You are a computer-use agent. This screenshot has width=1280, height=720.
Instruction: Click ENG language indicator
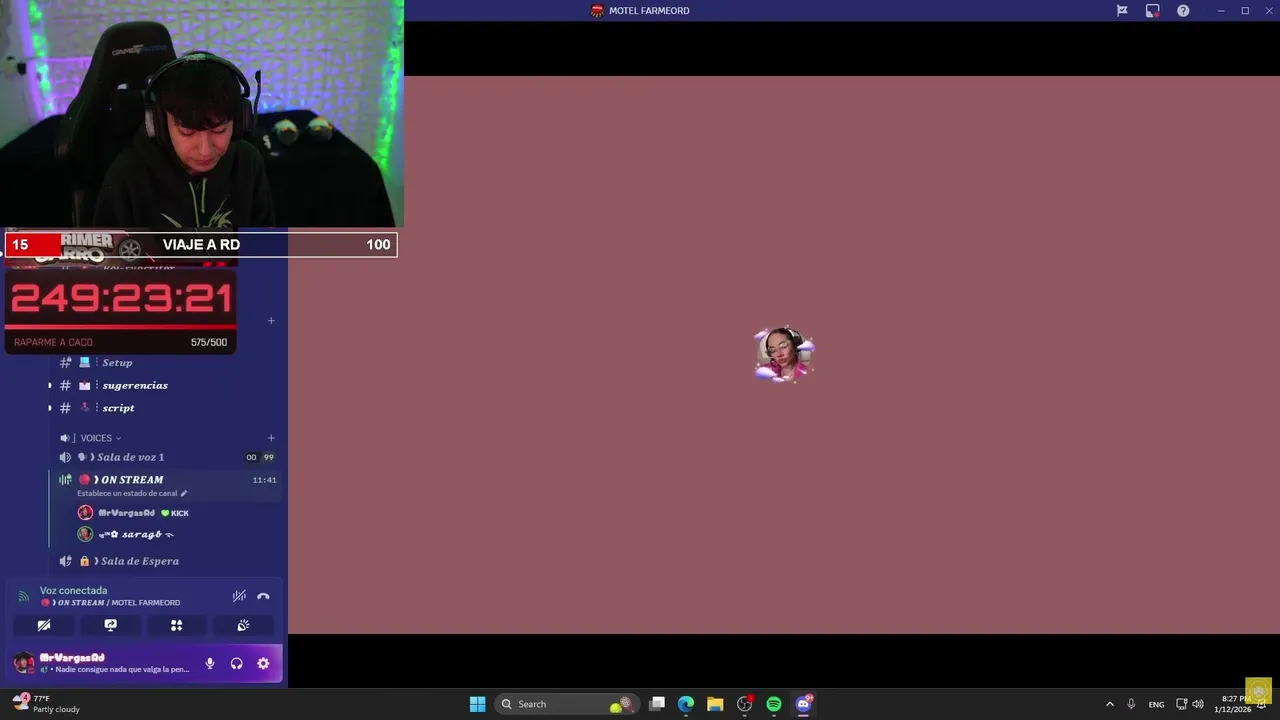(1156, 704)
